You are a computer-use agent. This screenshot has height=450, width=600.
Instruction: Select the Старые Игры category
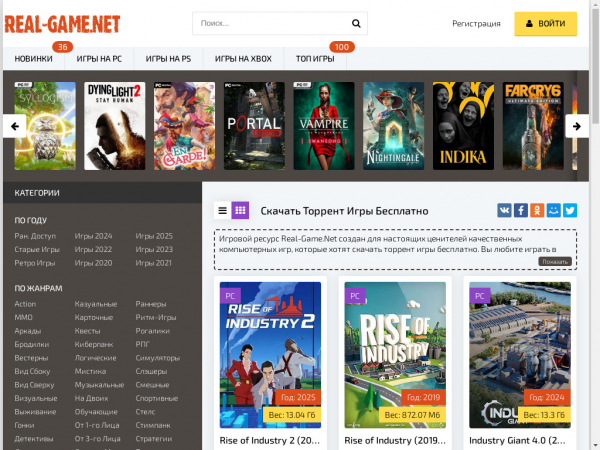click(37, 249)
